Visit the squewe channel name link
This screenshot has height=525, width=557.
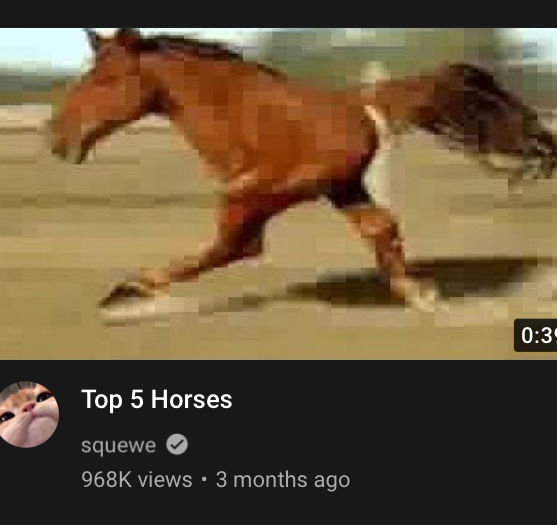[118, 445]
